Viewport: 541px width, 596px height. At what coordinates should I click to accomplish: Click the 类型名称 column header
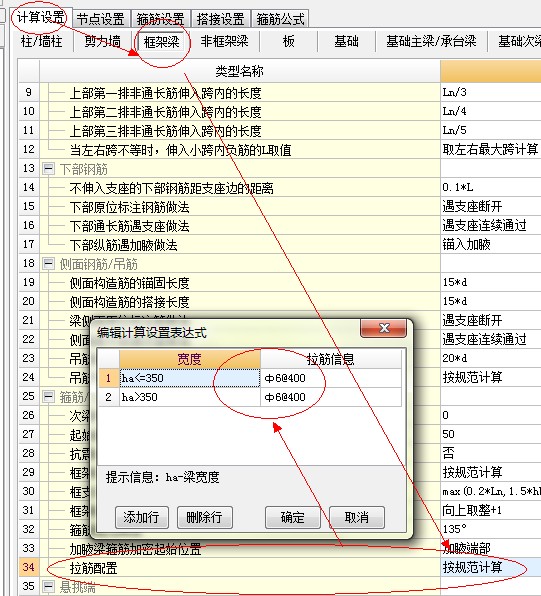pos(240,71)
